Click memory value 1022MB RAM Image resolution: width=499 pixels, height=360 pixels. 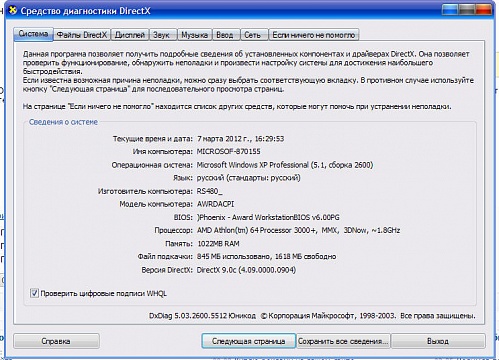[218, 244]
